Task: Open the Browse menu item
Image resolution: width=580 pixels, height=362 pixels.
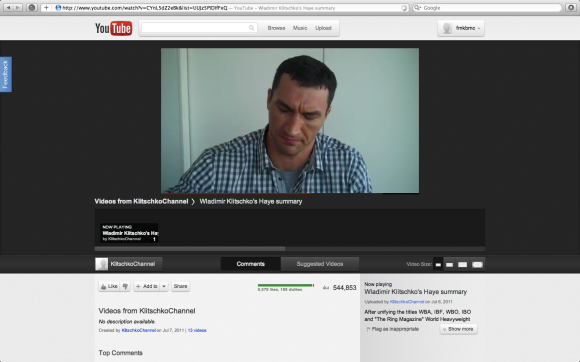Action: click(276, 28)
